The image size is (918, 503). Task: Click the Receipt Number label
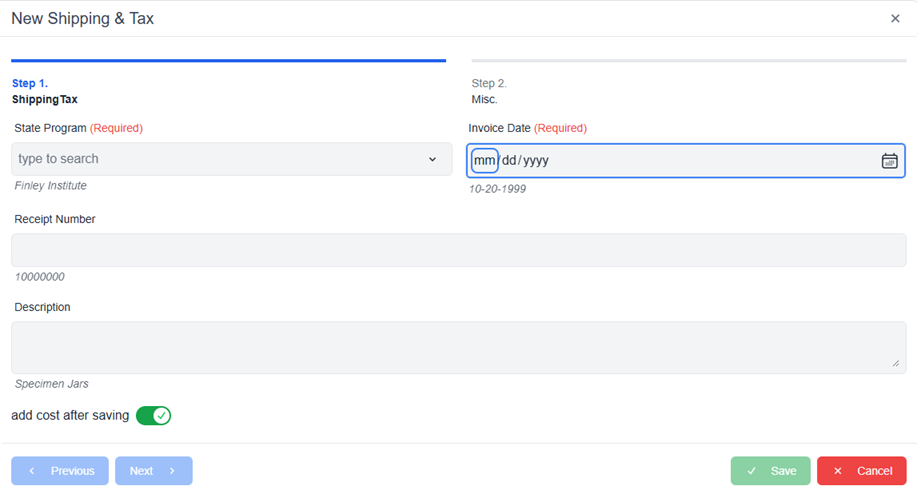pyautogui.click(x=54, y=219)
